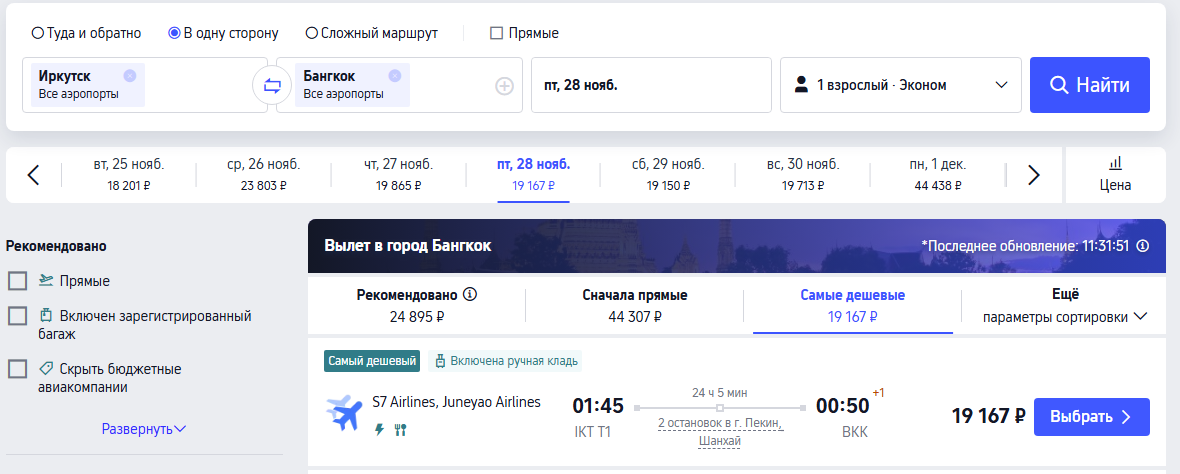This screenshot has width=1180, height=474.
Task: Pick сб, 29 нояб. for 19 150 ₽
Action: pyautogui.click(x=668, y=175)
